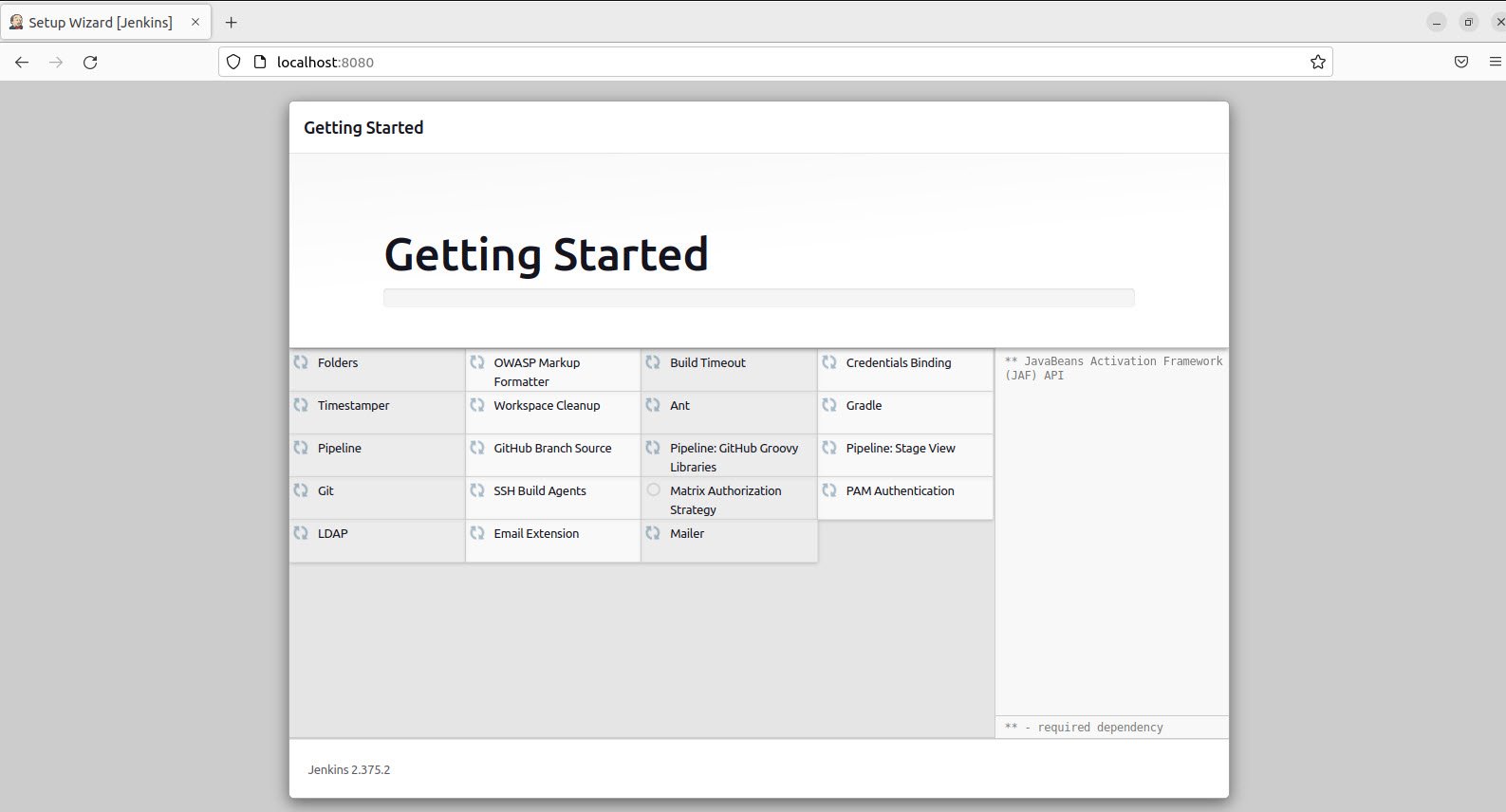1506x812 pixels.
Task: Click the spinner icon beside Git
Action: click(301, 490)
